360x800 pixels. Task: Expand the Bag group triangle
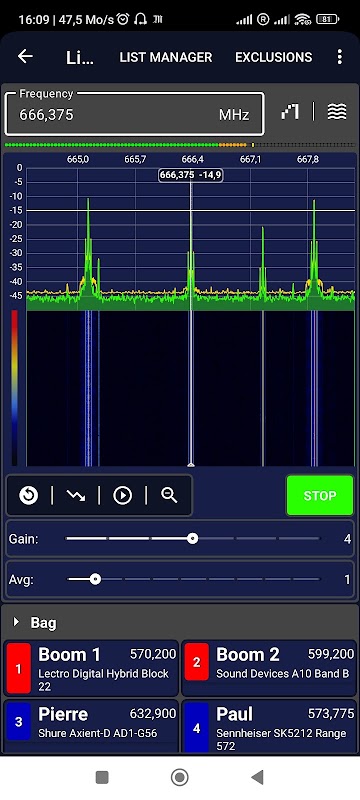[x=16, y=622]
